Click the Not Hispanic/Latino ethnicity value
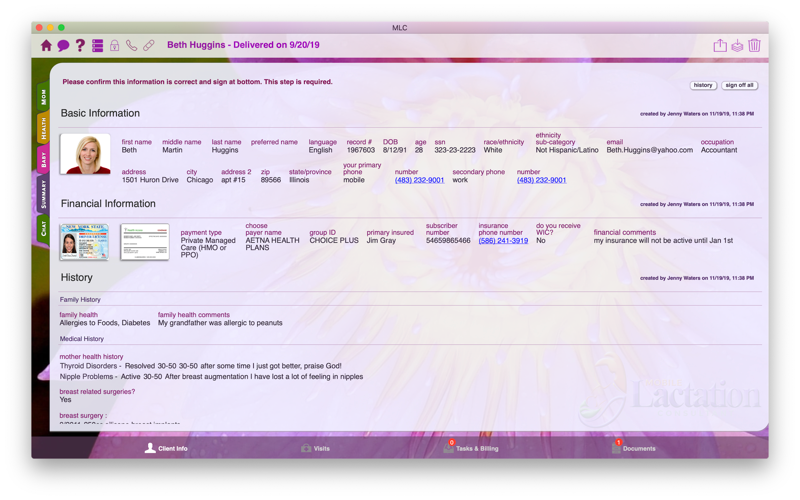The image size is (800, 500). tap(567, 150)
